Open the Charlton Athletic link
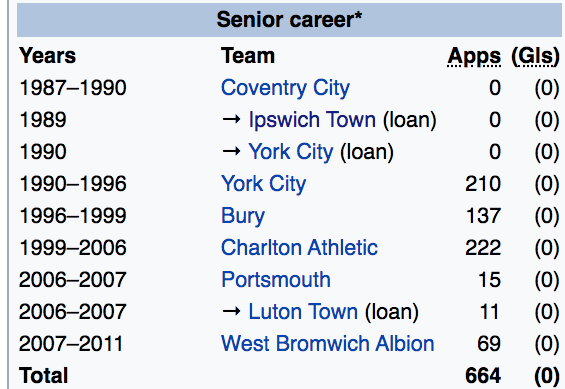This screenshot has width=565, height=389. pyautogui.click(x=299, y=248)
